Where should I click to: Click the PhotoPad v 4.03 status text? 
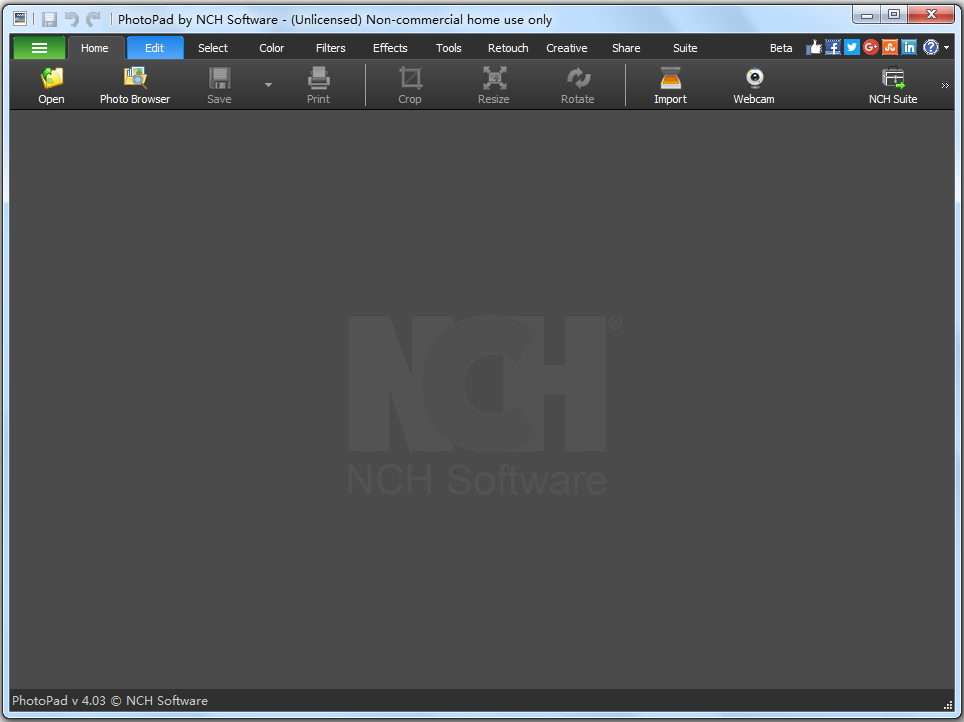point(110,700)
